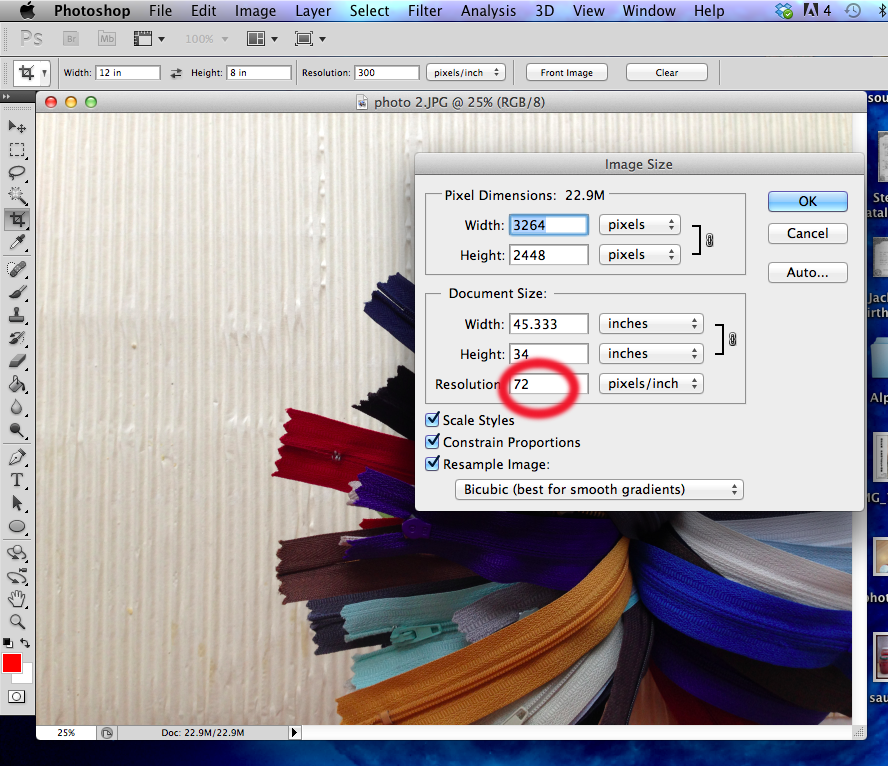
Task: Open the Bicubic resampling method dropdown
Action: (x=600, y=489)
